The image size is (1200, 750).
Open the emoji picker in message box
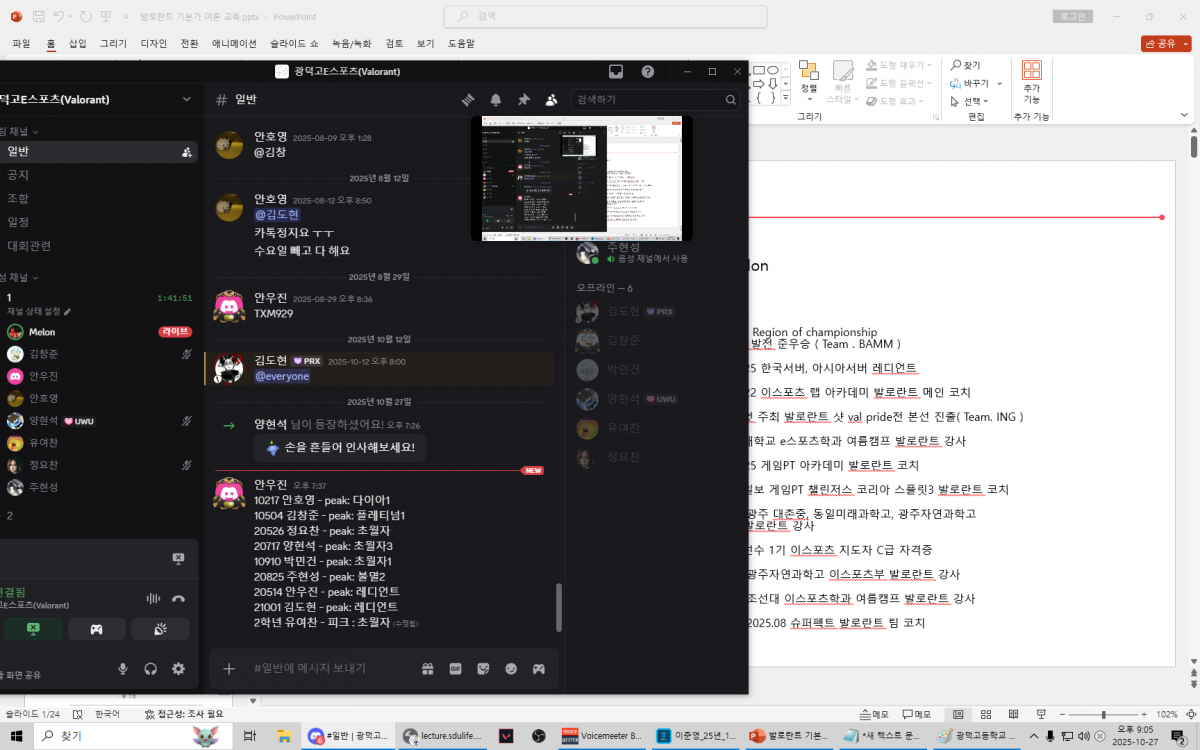pyautogui.click(x=511, y=669)
